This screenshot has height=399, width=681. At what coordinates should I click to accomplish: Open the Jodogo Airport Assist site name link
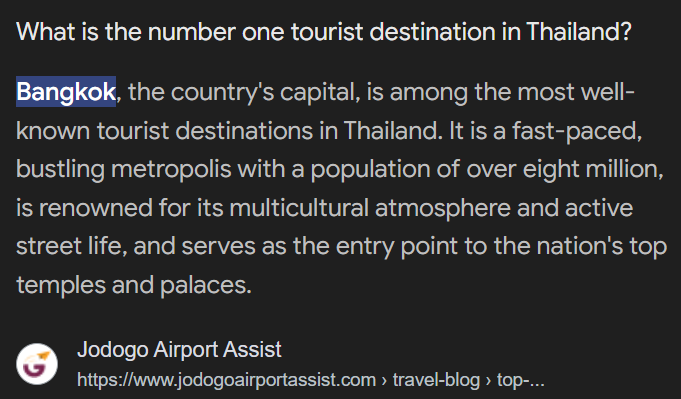click(x=179, y=350)
